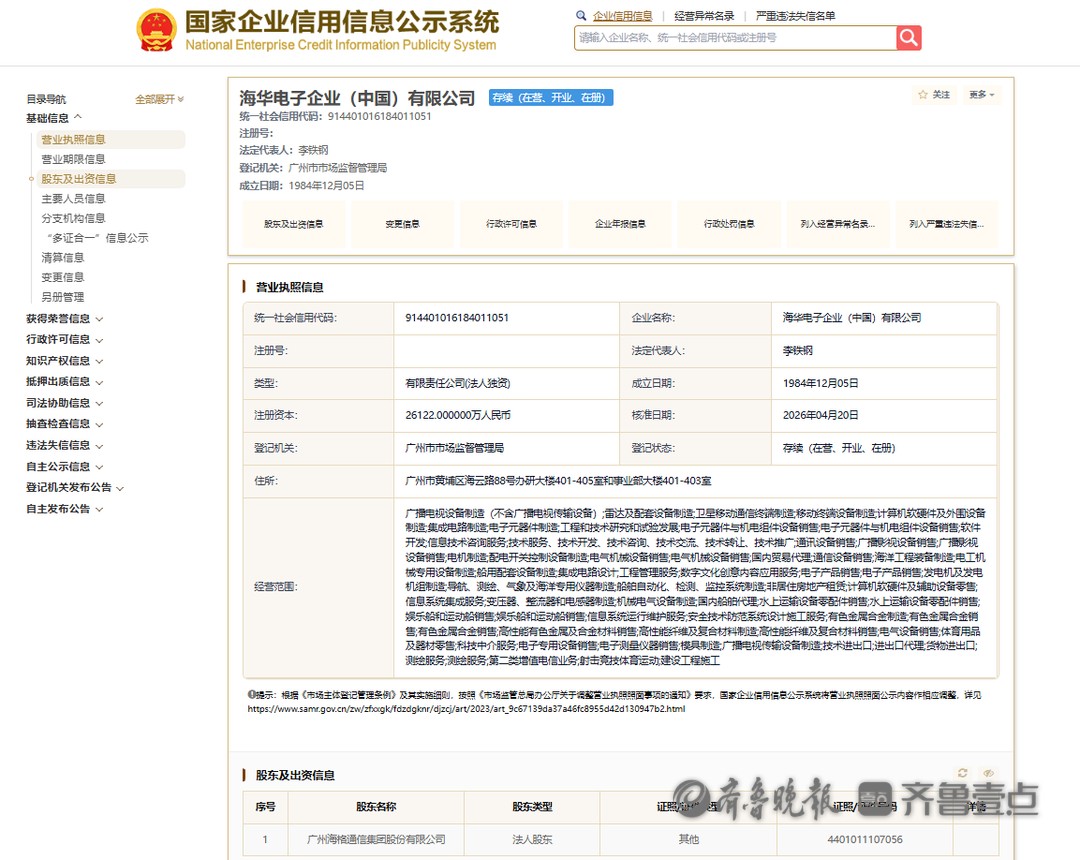Click the 行政许可信息 quick button
This screenshot has width=1080, height=860.
[x=511, y=224]
